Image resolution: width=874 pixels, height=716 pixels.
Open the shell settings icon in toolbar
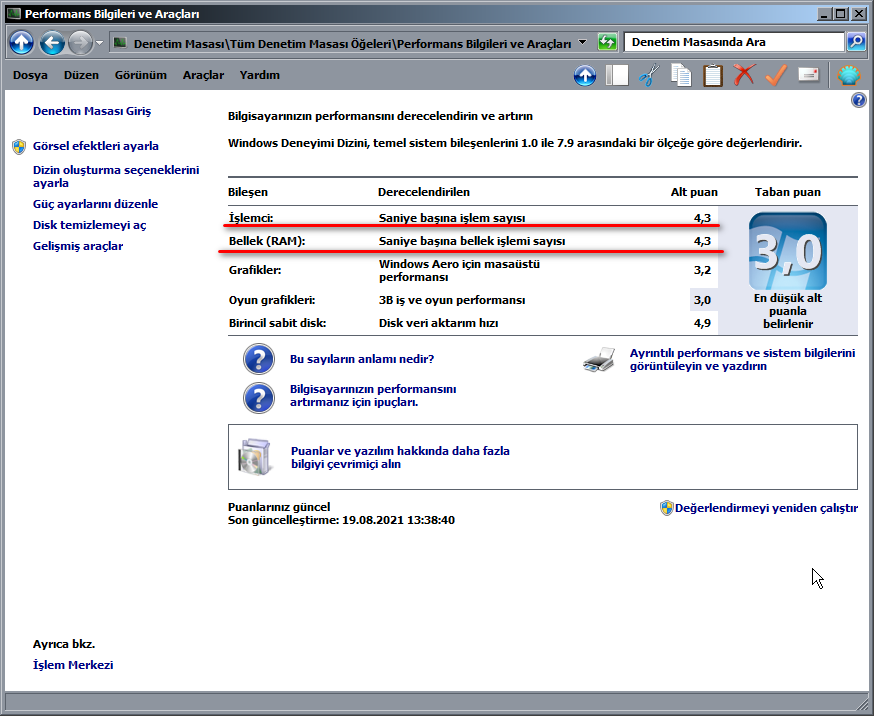point(848,75)
